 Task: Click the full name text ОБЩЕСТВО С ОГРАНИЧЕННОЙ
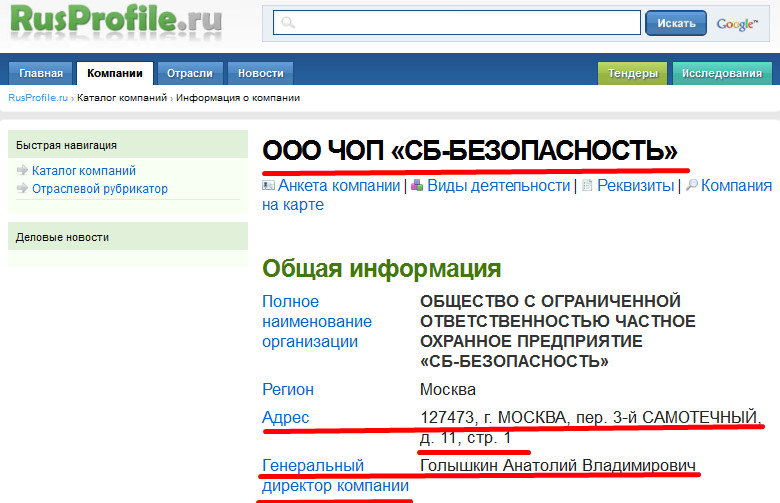(550, 301)
